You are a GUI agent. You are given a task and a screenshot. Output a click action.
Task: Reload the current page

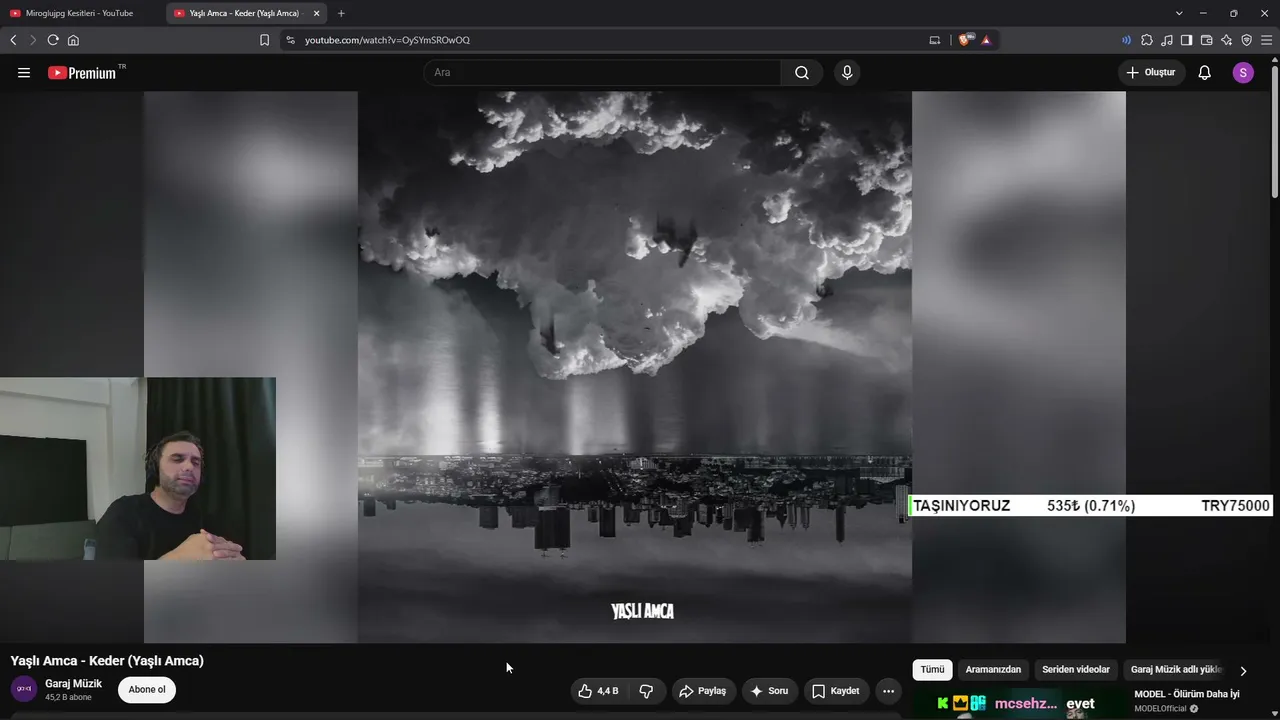point(53,40)
